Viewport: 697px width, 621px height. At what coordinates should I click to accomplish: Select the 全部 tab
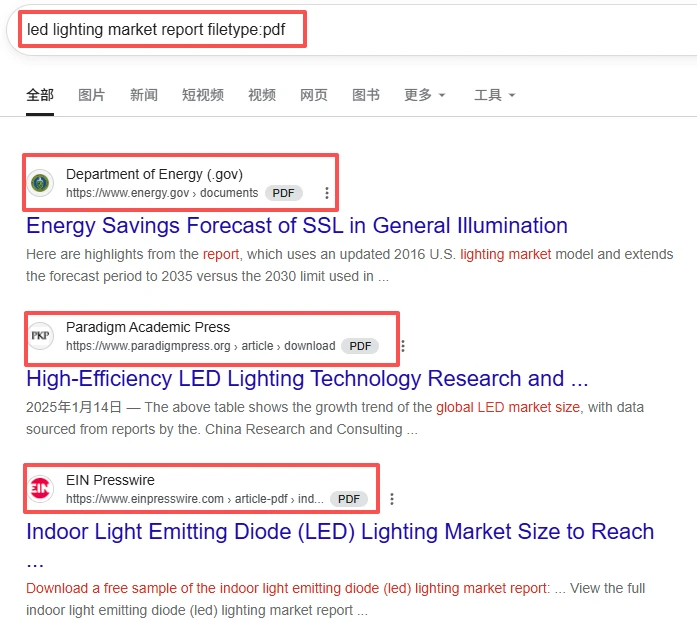[40, 95]
